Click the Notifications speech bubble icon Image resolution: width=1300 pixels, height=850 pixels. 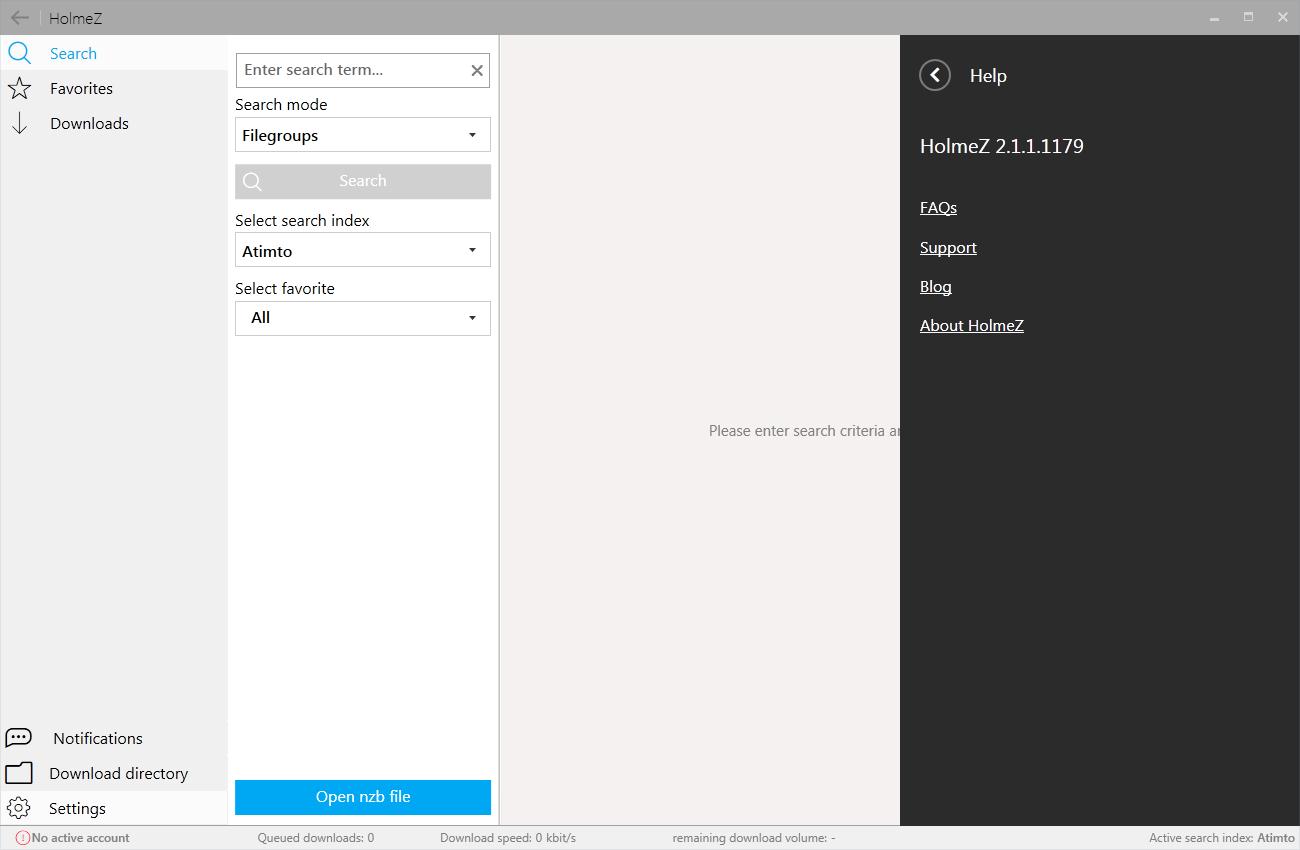[x=19, y=738]
